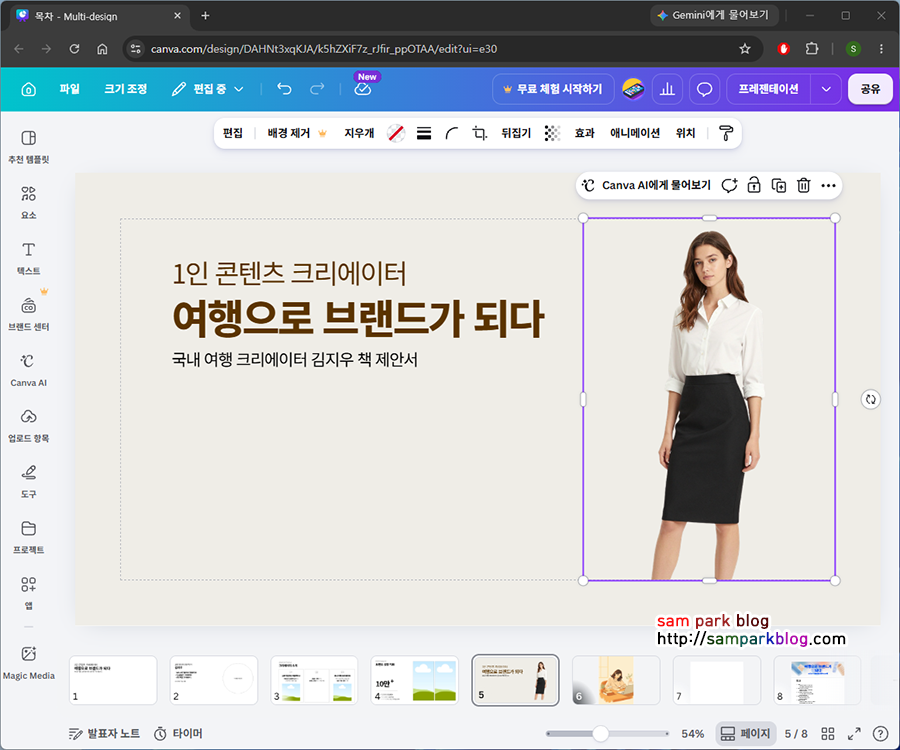
Task: Open the 업로드 항목 panel
Action: click(x=29, y=426)
